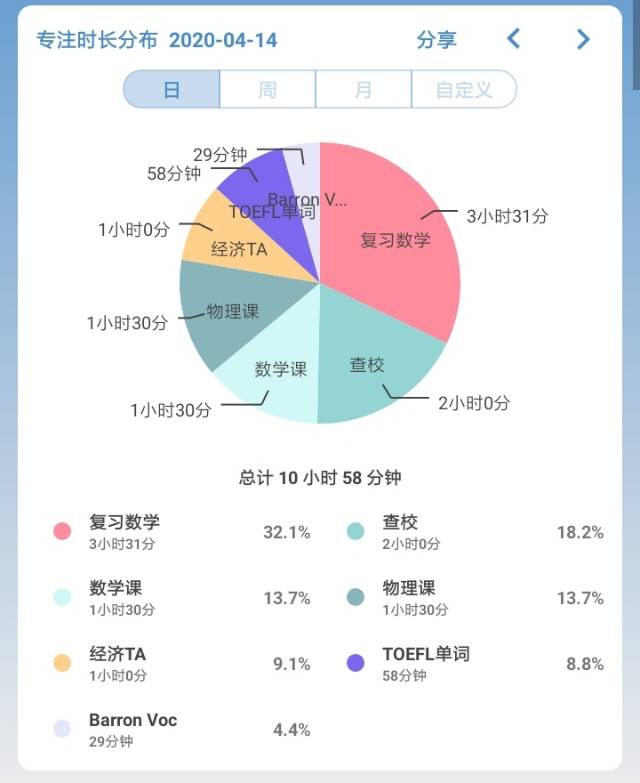Tap the 分享 share button
This screenshot has width=640, height=783.
coord(436,40)
